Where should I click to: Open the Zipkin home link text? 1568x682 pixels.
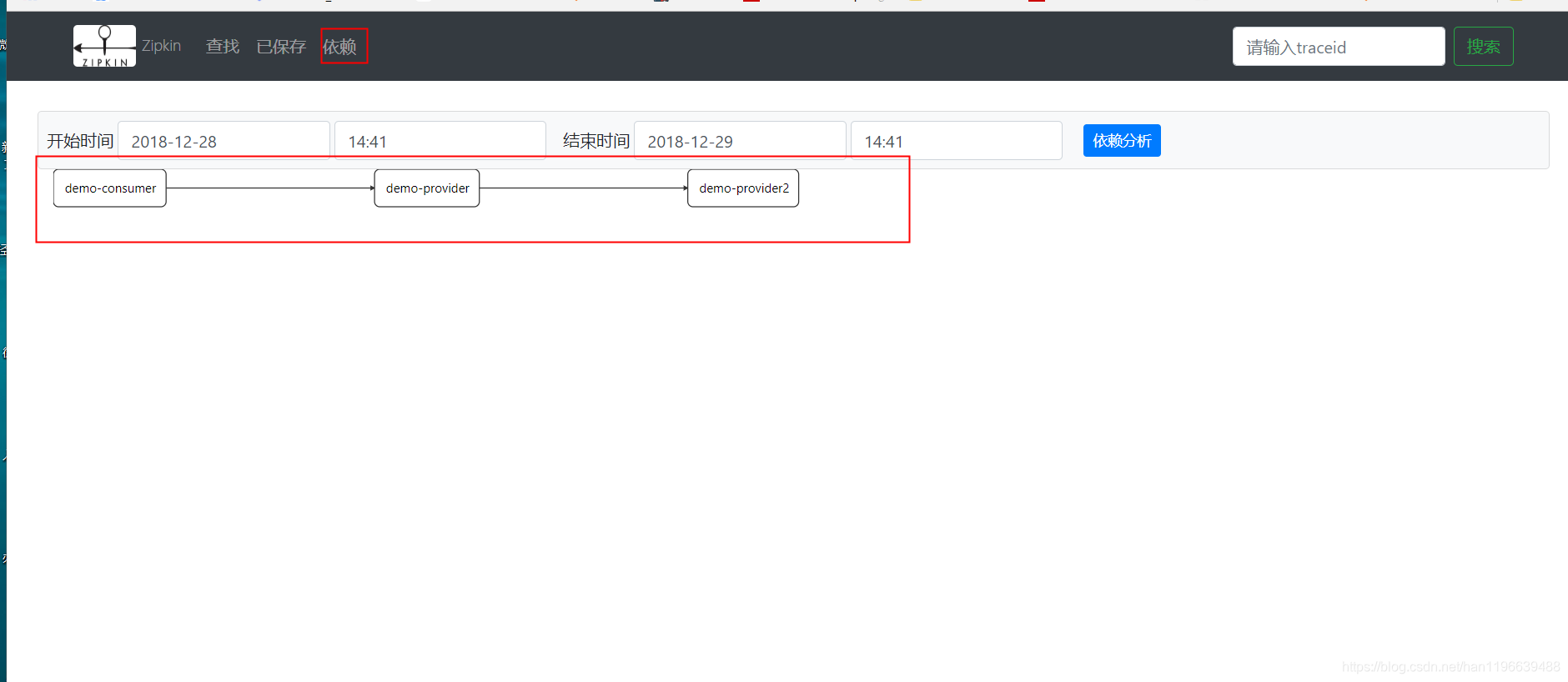click(161, 46)
